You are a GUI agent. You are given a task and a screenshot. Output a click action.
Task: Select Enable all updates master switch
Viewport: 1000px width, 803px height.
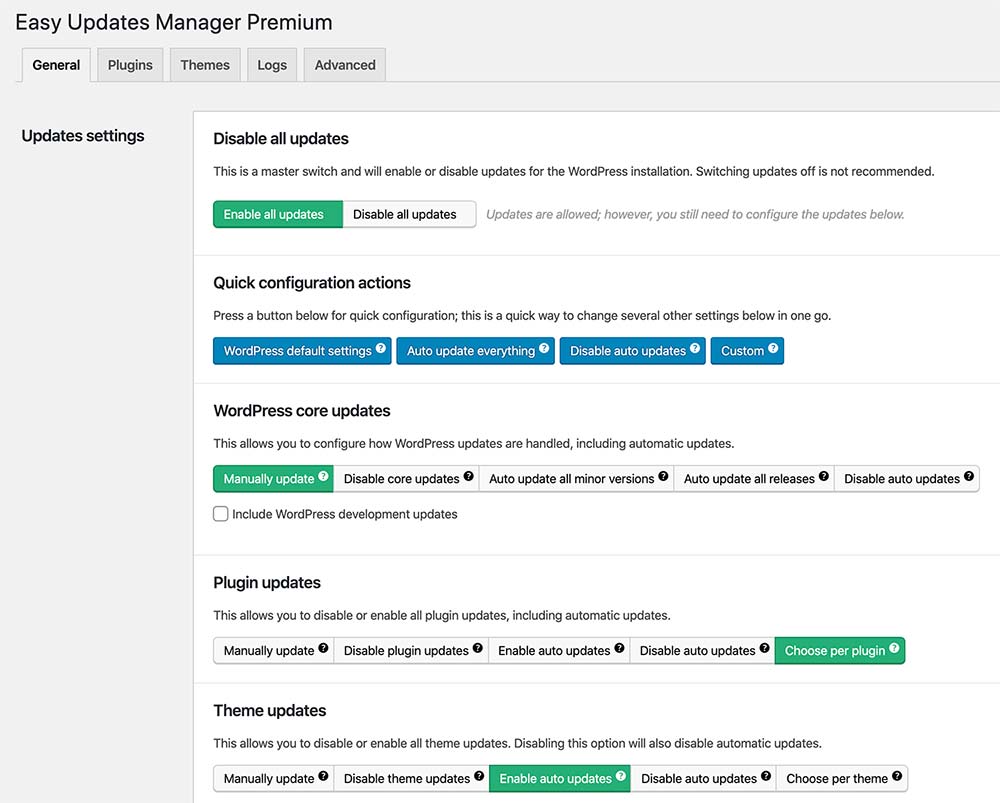tap(274, 214)
